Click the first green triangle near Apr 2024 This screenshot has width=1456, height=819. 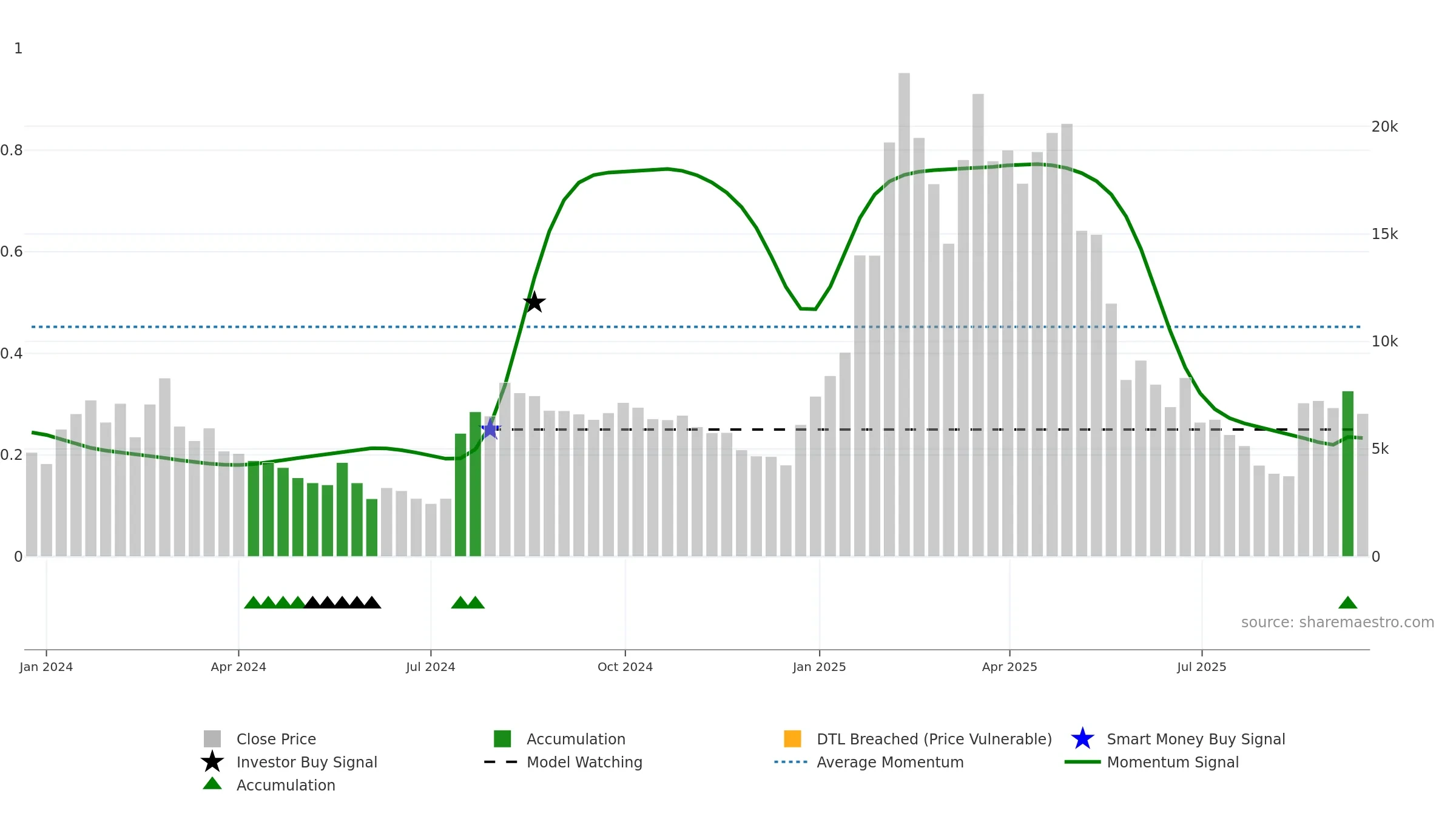click(x=253, y=602)
